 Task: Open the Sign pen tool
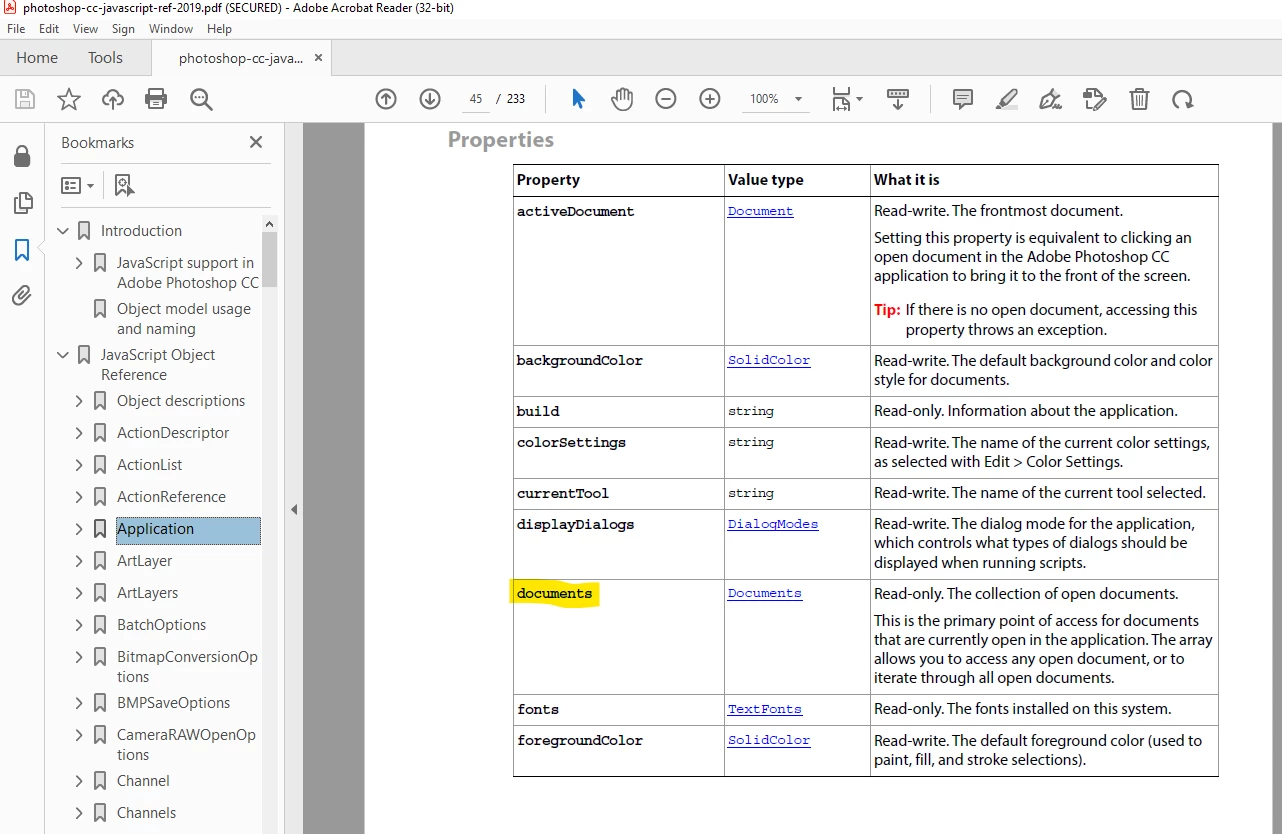coord(1050,99)
